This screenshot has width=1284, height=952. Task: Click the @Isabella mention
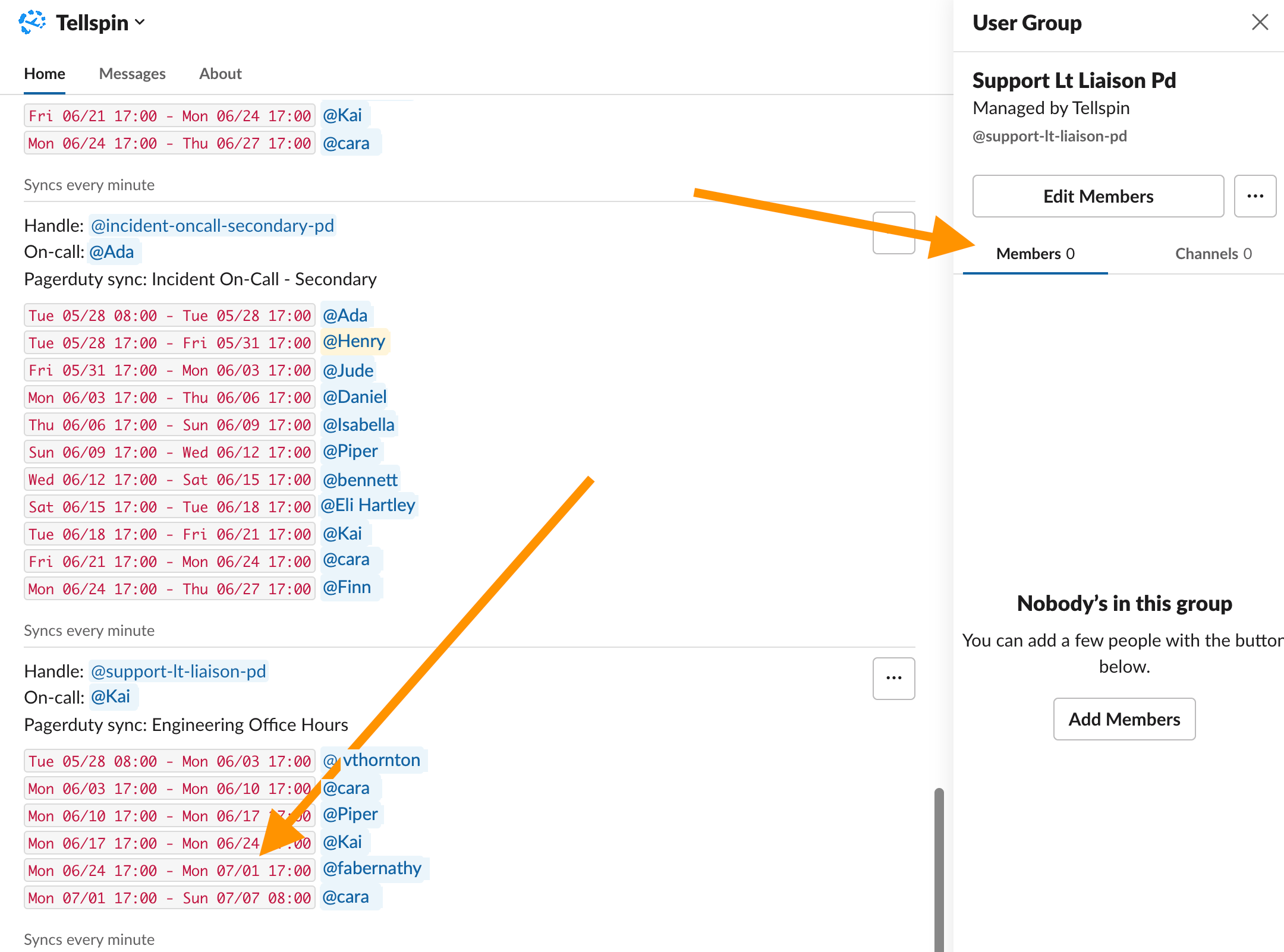pyautogui.click(x=358, y=424)
